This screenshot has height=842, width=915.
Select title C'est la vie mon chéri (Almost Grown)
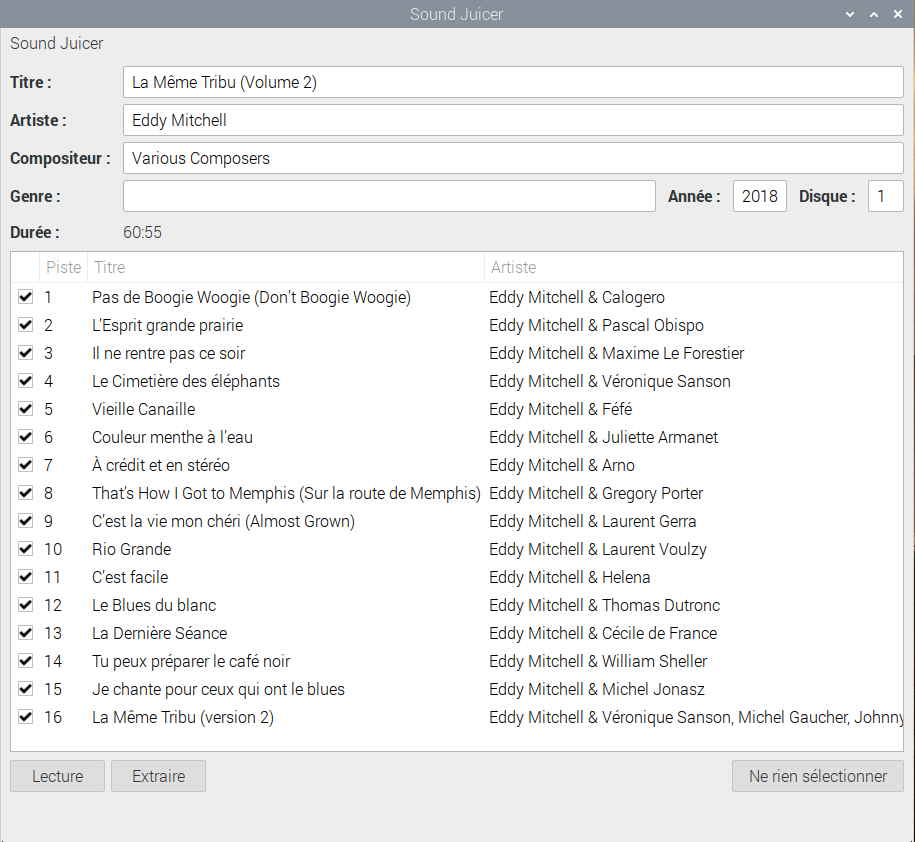[x=223, y=521]
